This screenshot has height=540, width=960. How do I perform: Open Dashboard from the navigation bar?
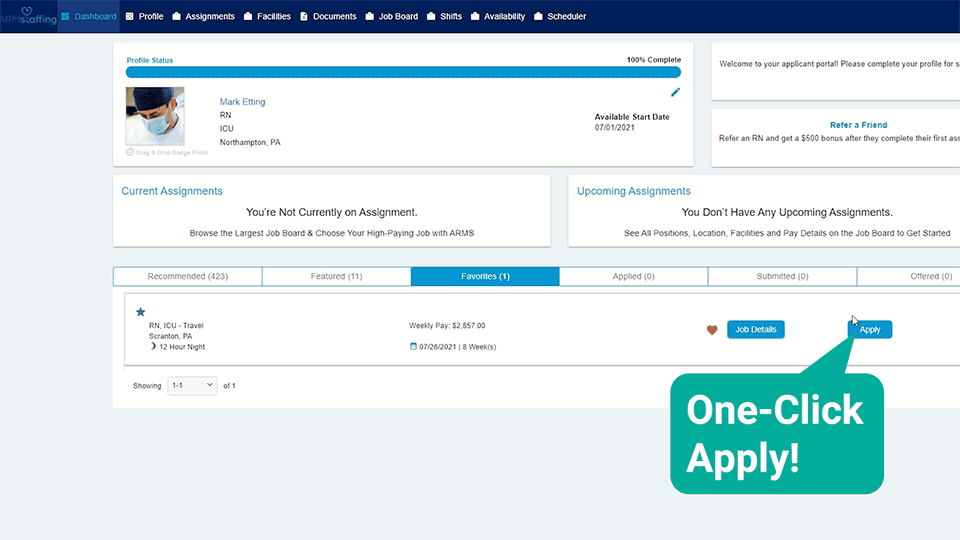89,16
